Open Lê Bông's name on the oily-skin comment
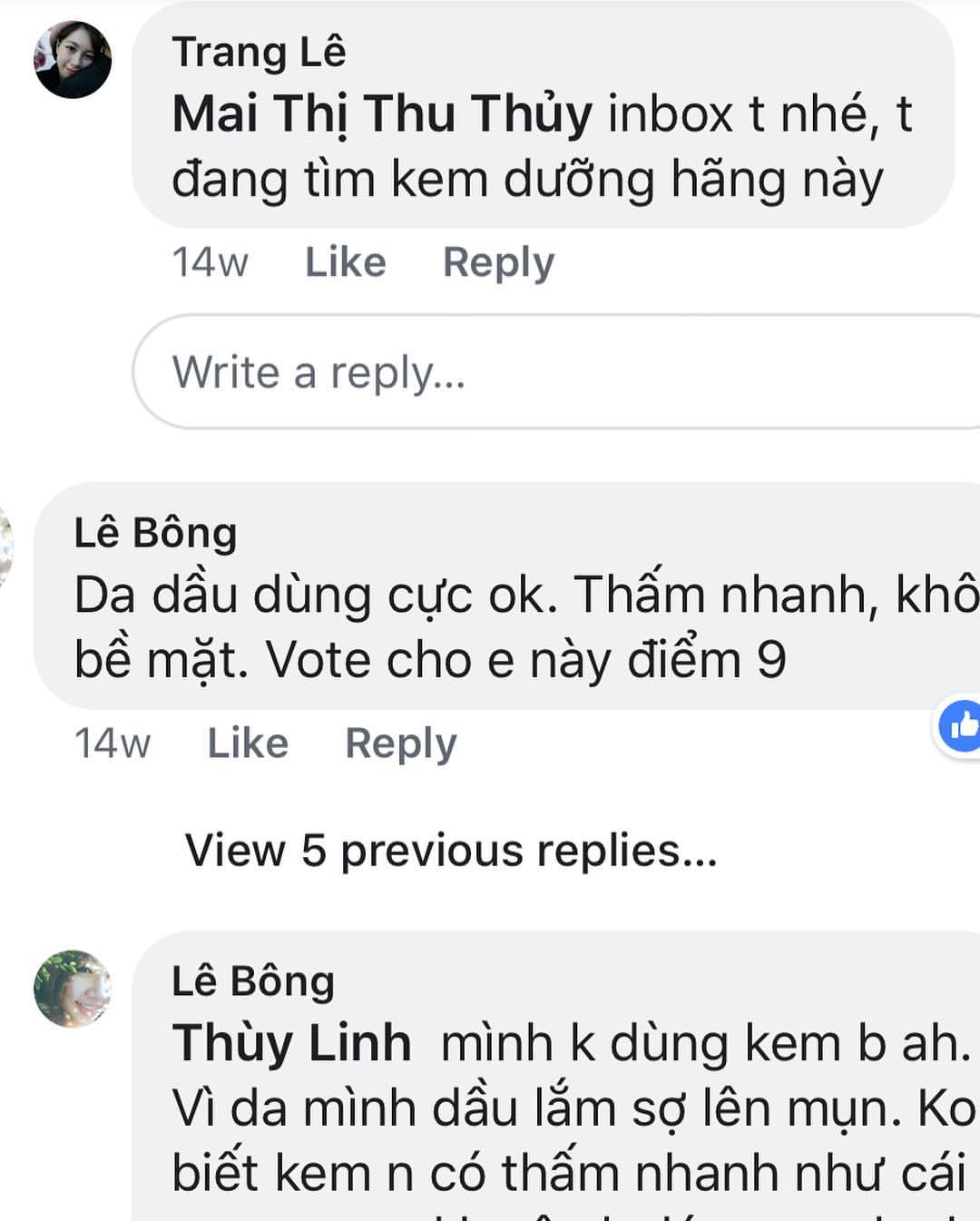Viewport: 980px width, 1221px height. pos(155,533)
